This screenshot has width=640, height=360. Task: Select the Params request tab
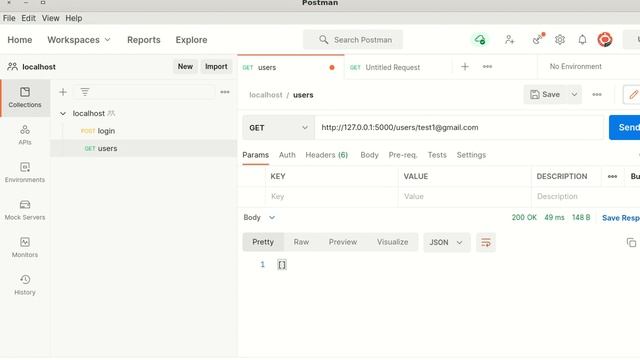click(x=256, y=155)
